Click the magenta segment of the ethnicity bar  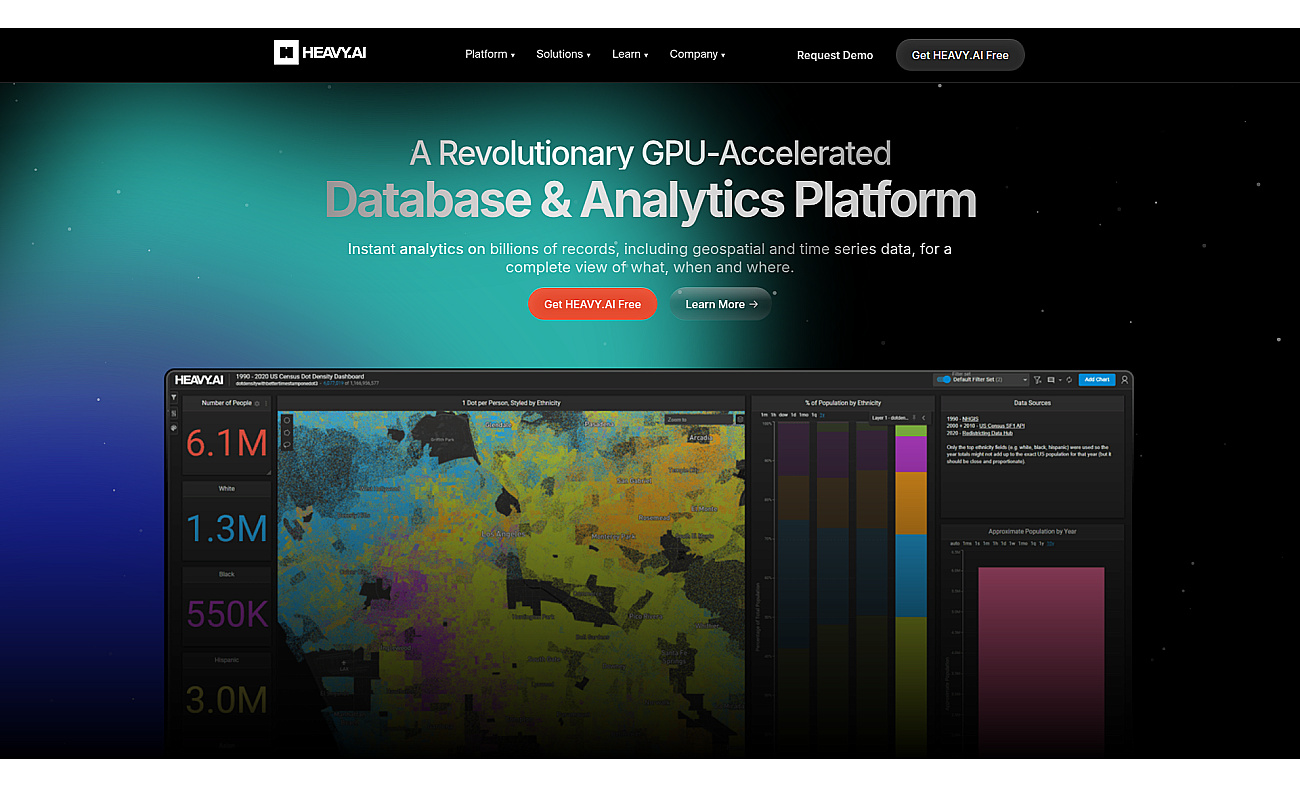click(911, 454)
